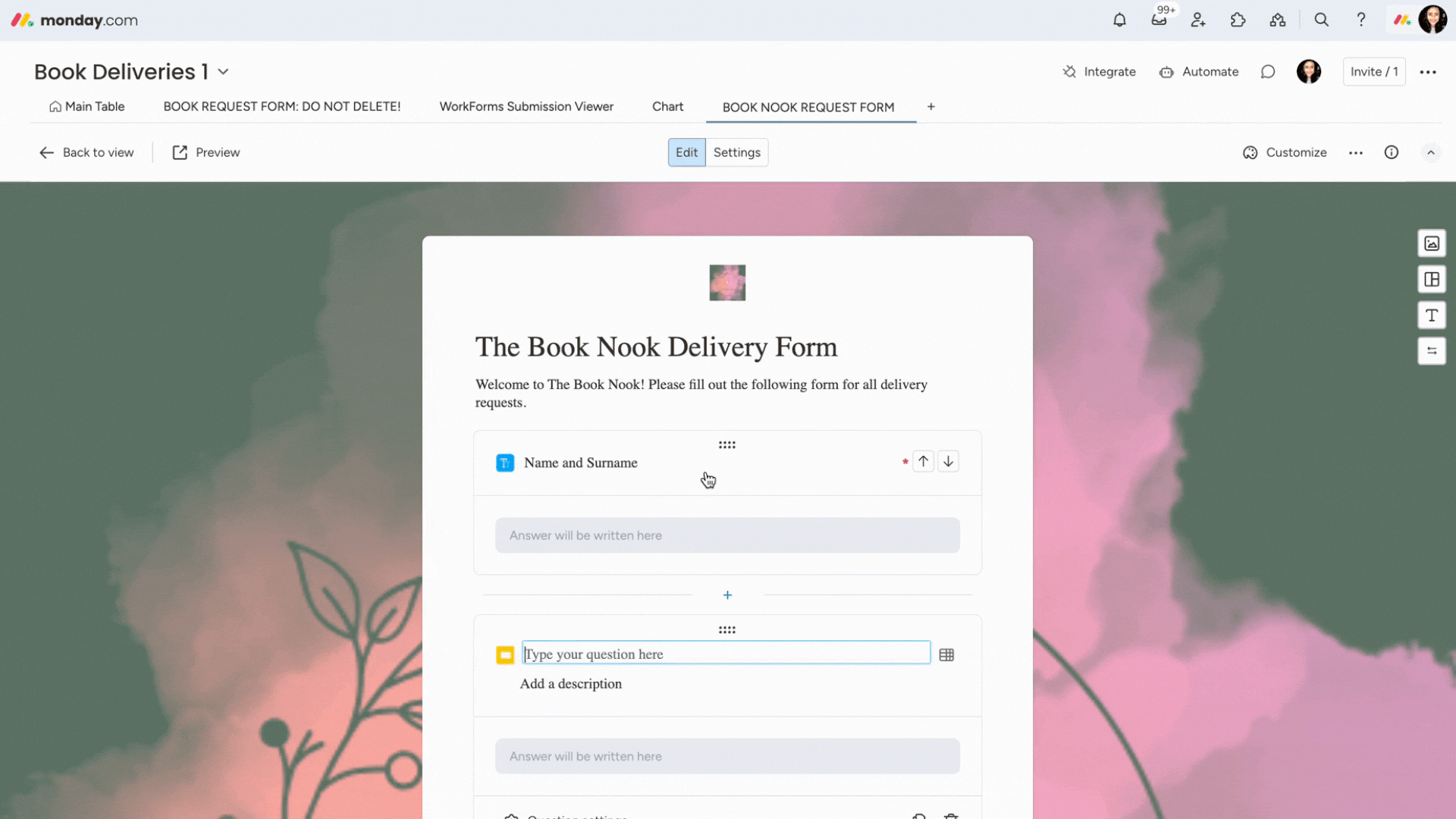The width and height of the screenshot is (1456, 819).
Task: Open the background image settings icon
Action: coord(1432,243)
